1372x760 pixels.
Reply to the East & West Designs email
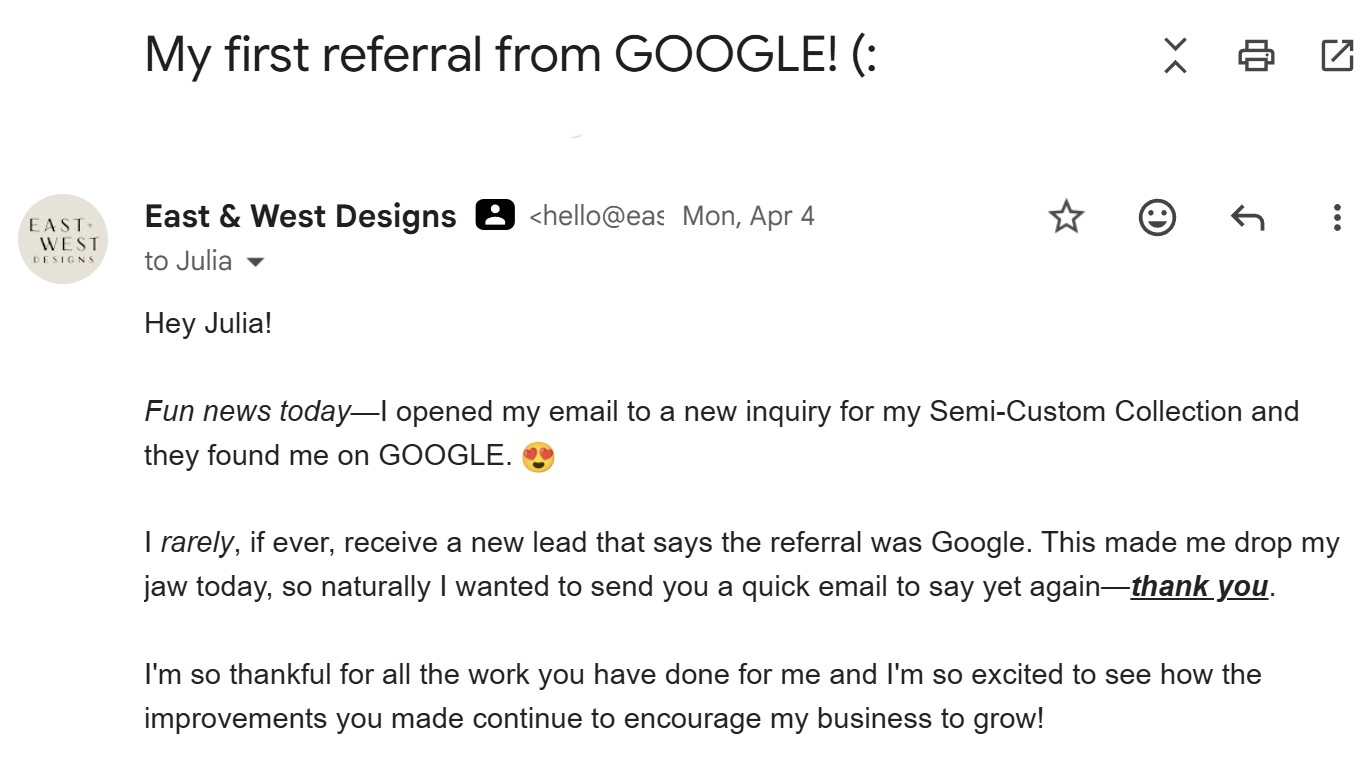(1247, 217)
